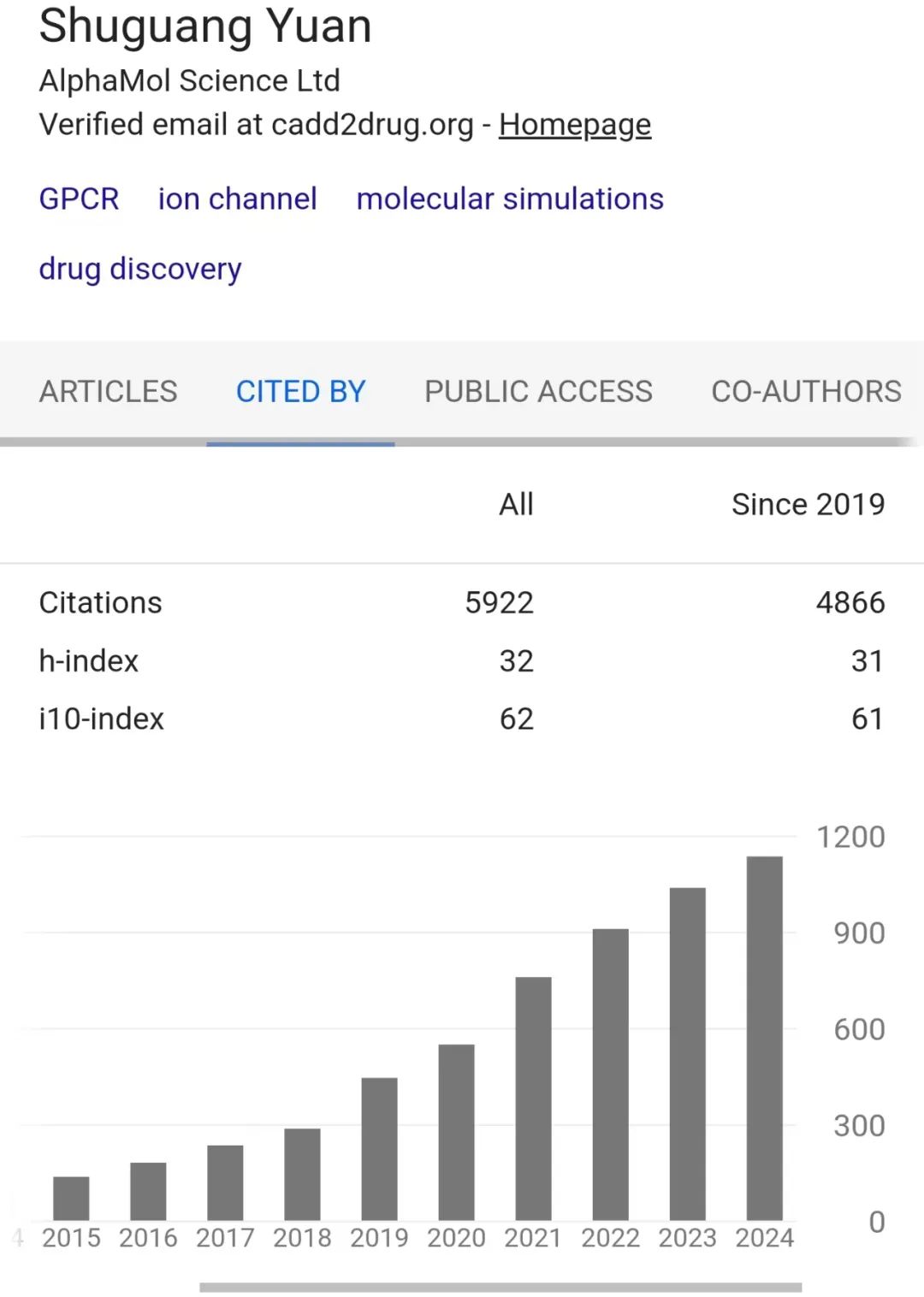Open the ion channel topic link
Viewport: 924px width, 1297px height.
click(237, 198)
